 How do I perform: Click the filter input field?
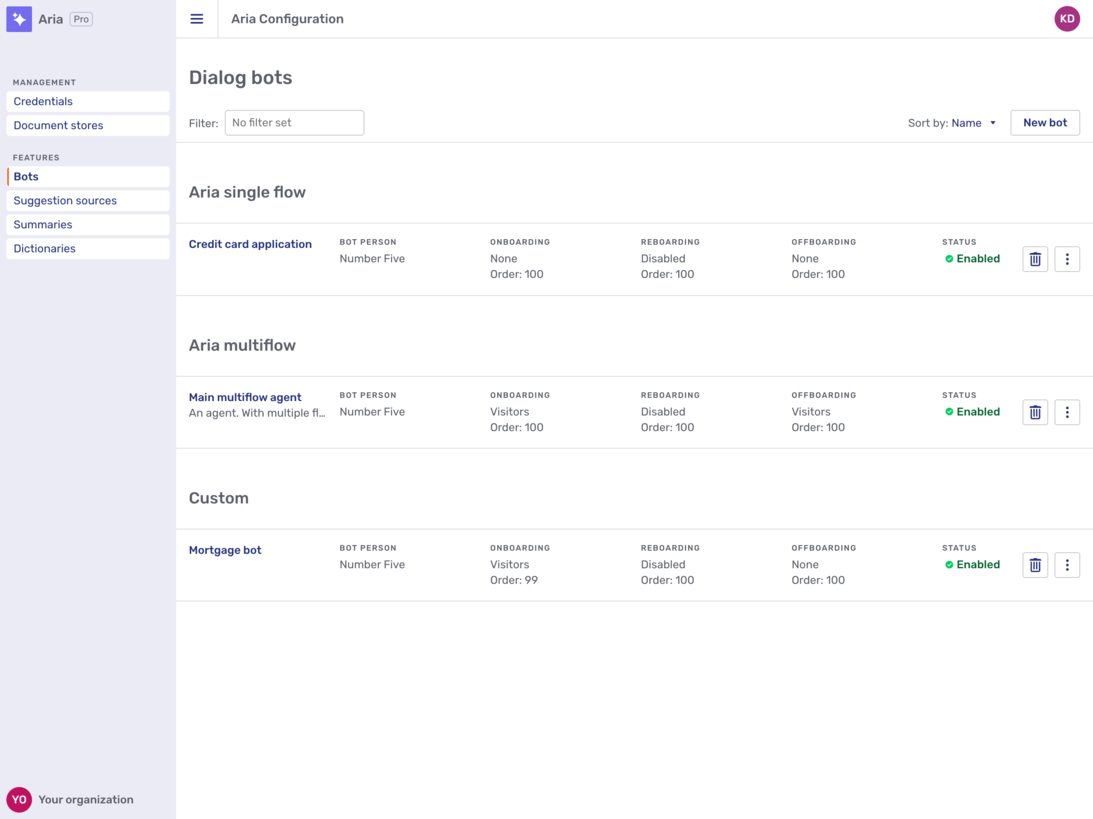294,122
